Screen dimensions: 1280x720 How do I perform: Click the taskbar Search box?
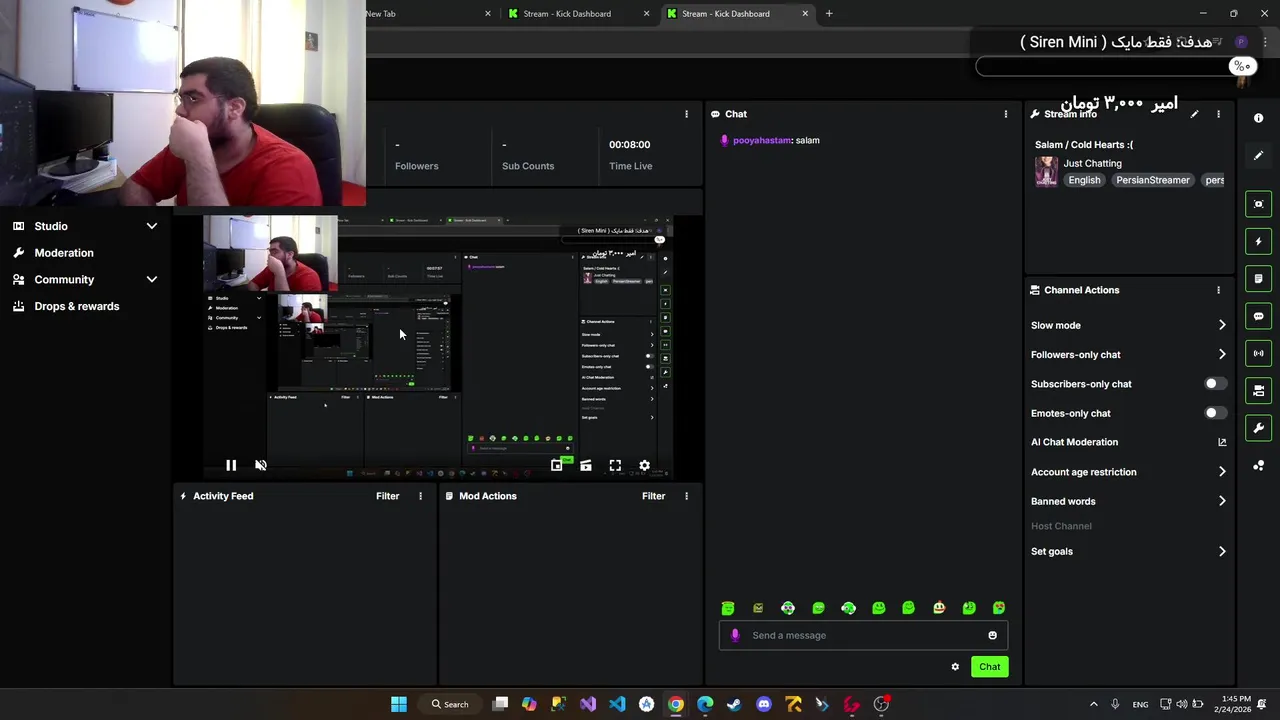pos(448,704)
